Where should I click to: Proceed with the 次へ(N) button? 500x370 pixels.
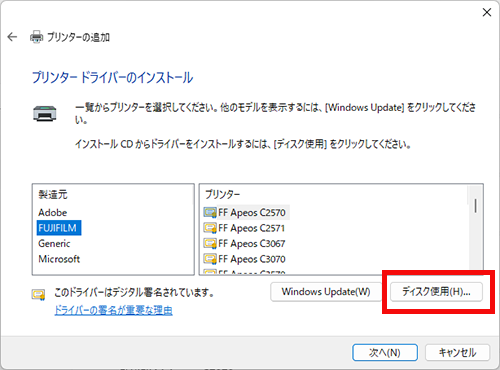point(385,352)
